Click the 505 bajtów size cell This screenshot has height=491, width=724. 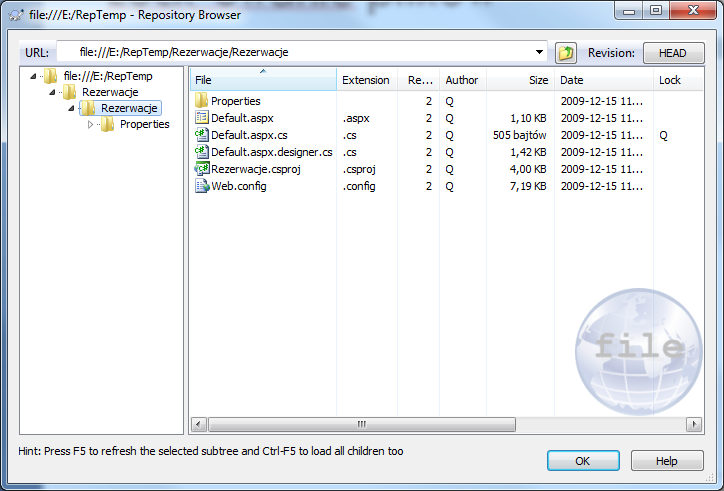(519, 135)
